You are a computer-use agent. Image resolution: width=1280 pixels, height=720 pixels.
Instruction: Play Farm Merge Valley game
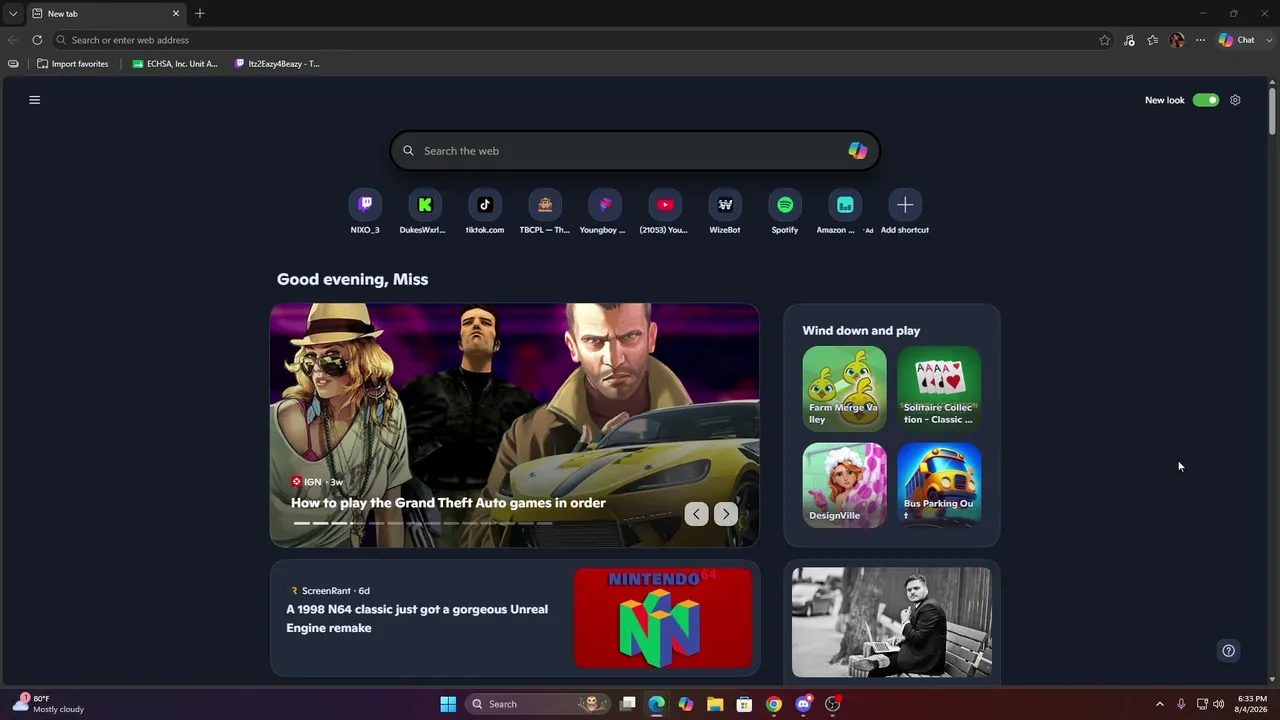[x=844, y=388]
